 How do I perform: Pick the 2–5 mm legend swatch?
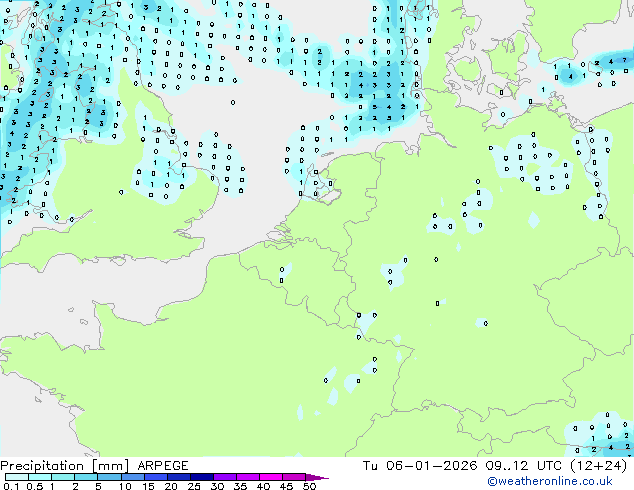pos(86,477)
